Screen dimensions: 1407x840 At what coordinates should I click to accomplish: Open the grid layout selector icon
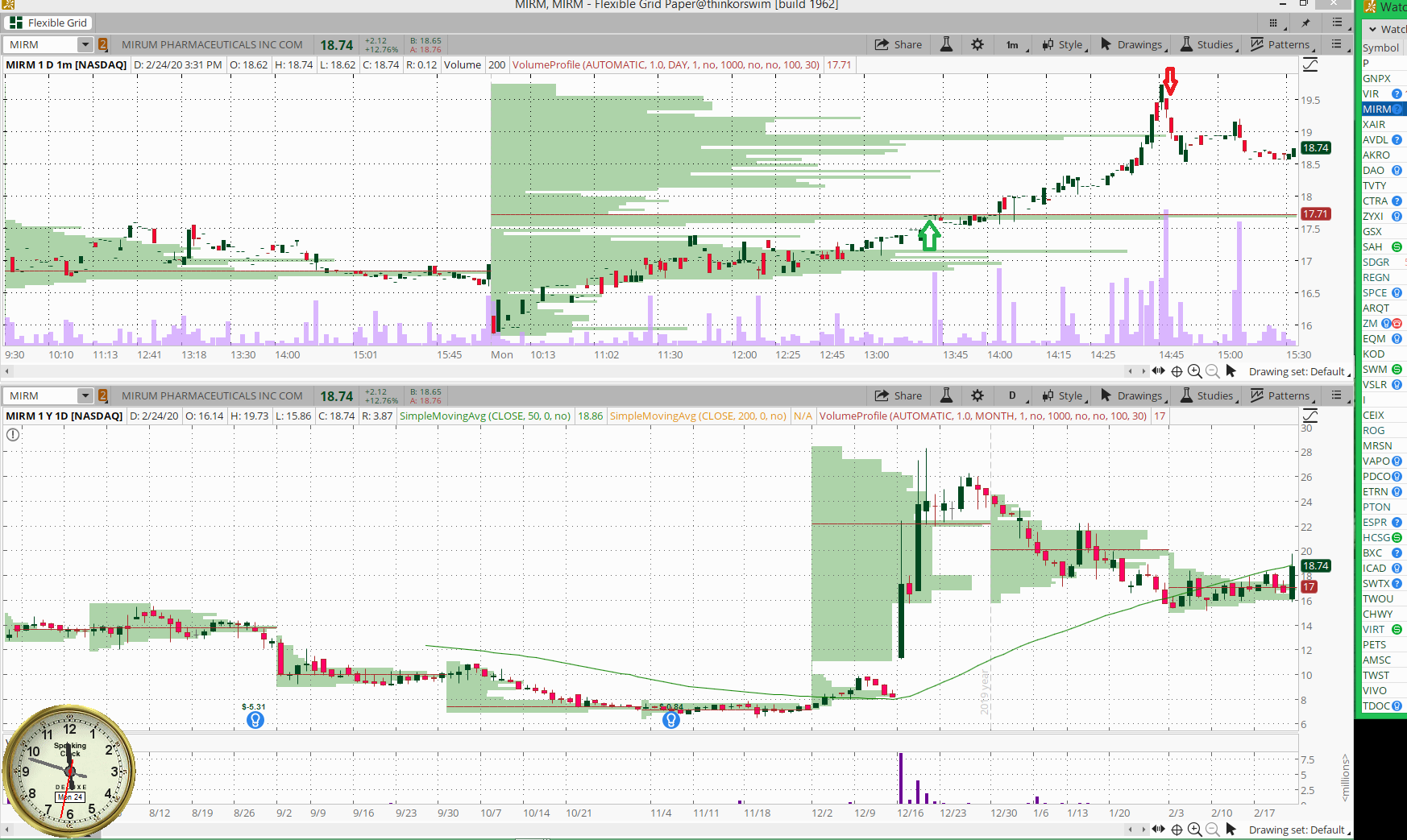(x=1273, y=23)
